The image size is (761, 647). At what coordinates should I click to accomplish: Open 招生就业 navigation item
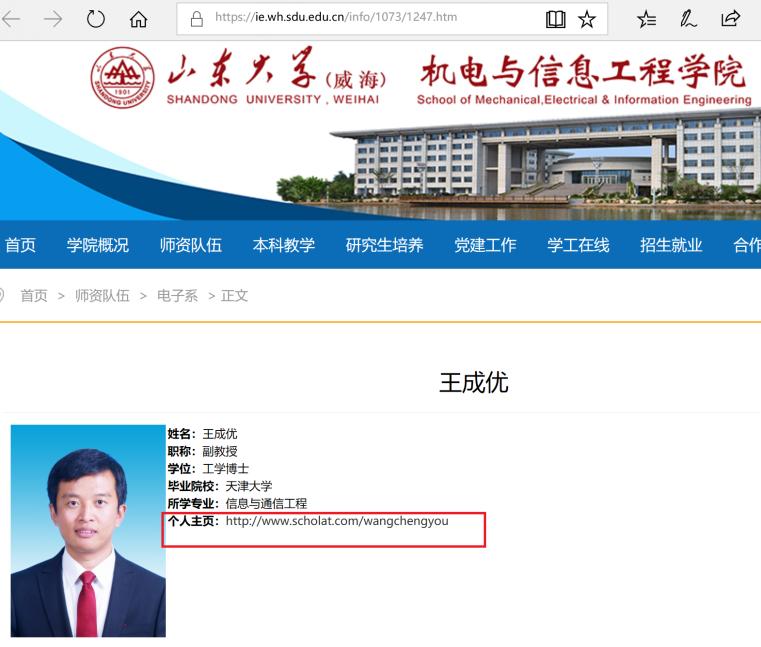click(671, 245)
